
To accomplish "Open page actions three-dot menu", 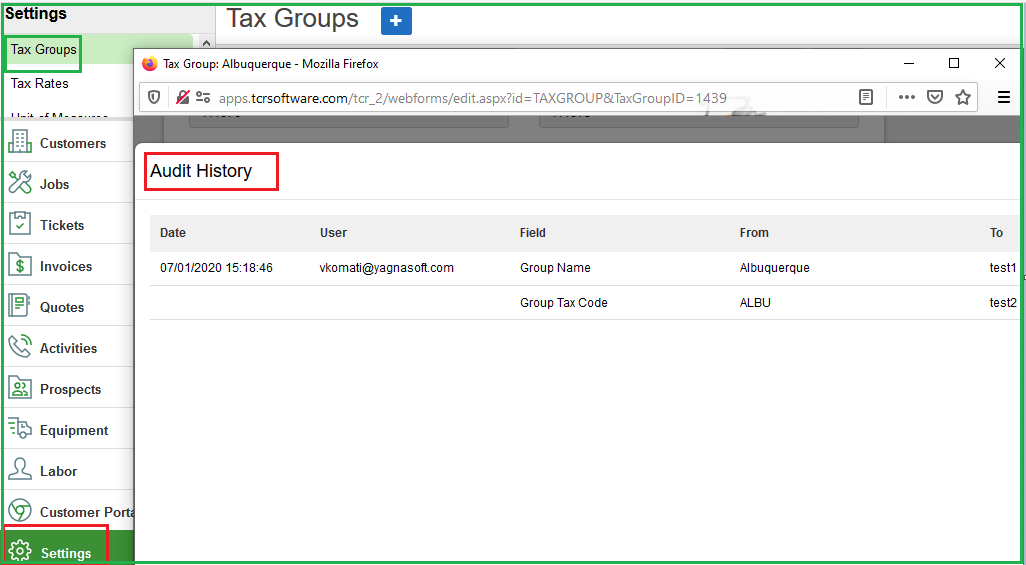I will coord(906,98).
